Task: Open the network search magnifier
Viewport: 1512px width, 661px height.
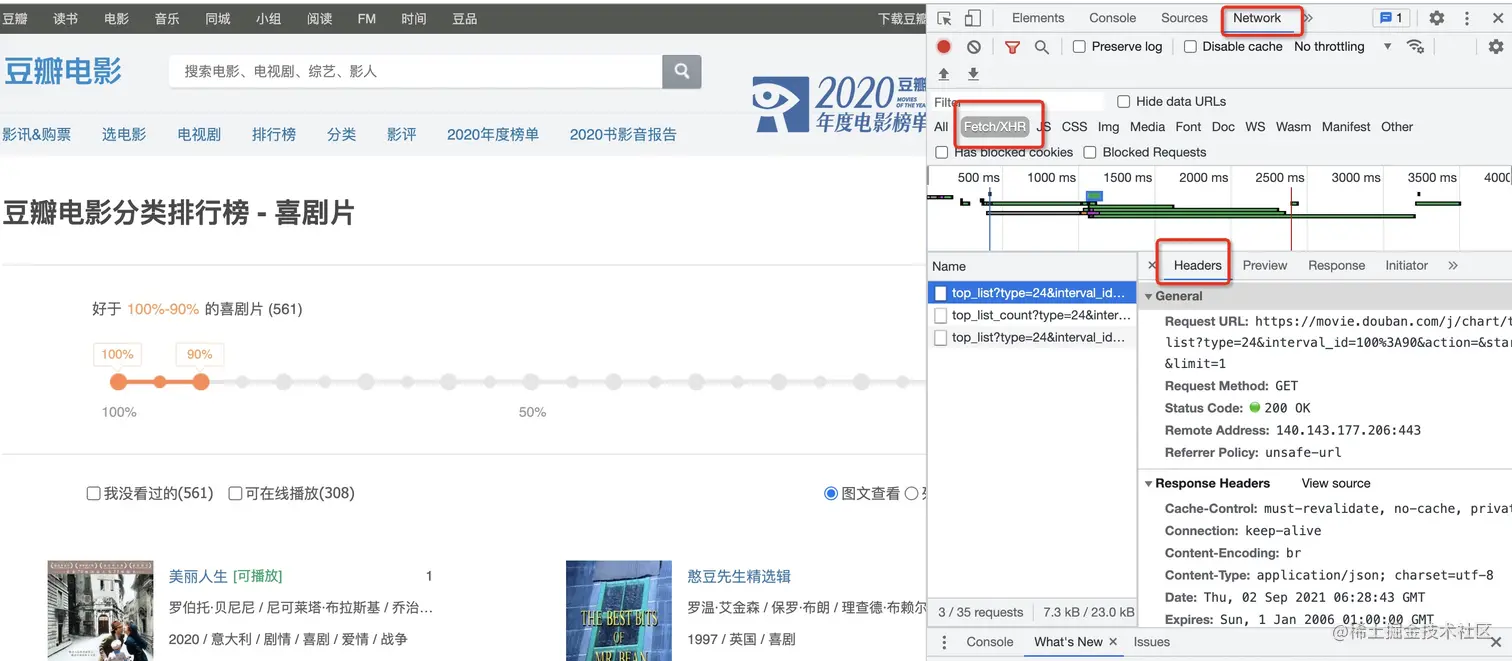Action: tap(1042, 47)
